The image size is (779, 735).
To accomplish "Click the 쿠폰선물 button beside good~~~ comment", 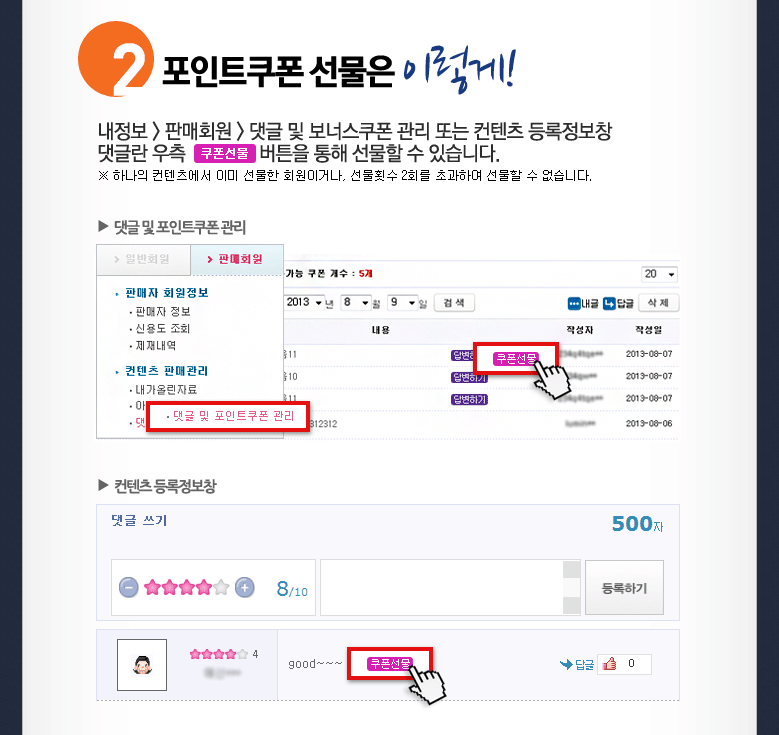I will [x=390, y=663].
